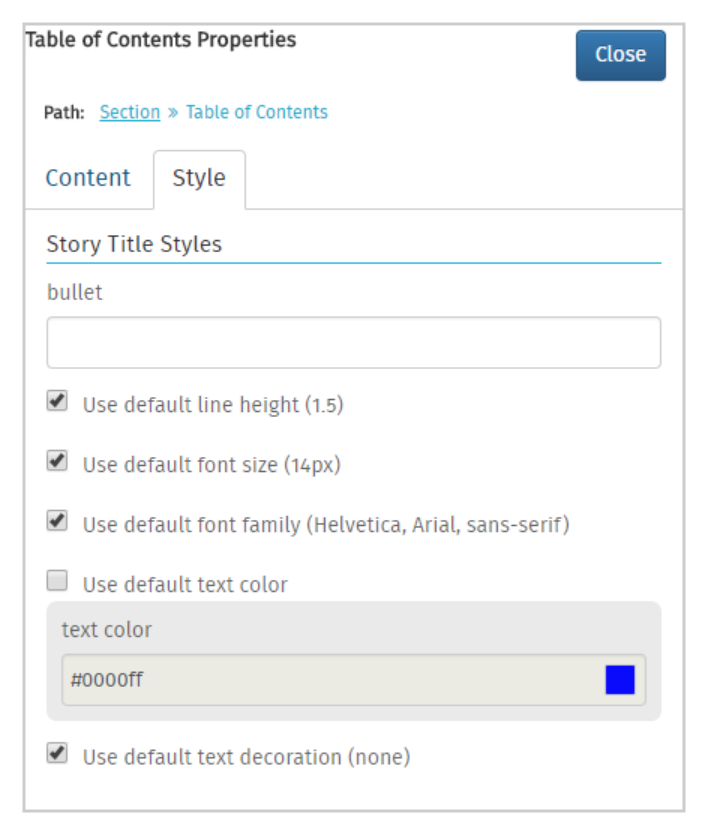The image size is (707, 835).
Task: Click the Table of Contents breadcrumb
Action: 257,112
